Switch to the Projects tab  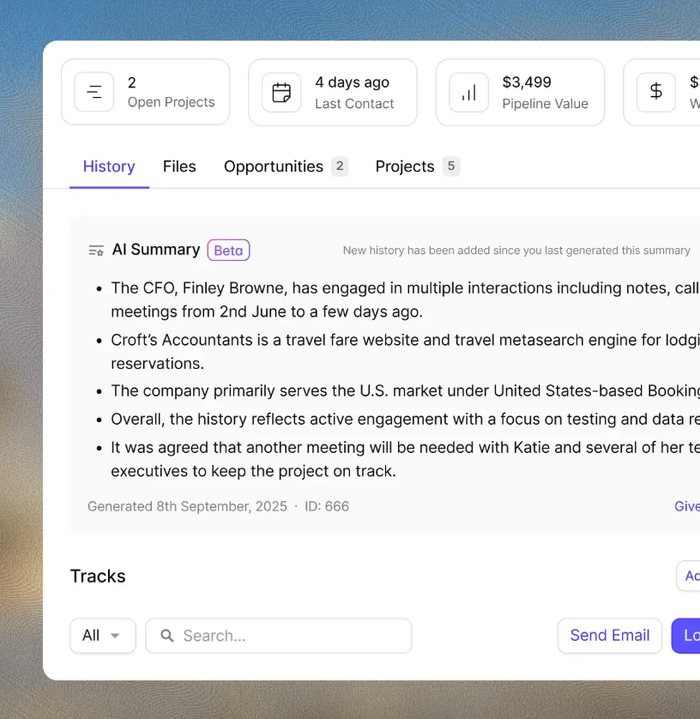pyautogui.click(x=405, y=166)
